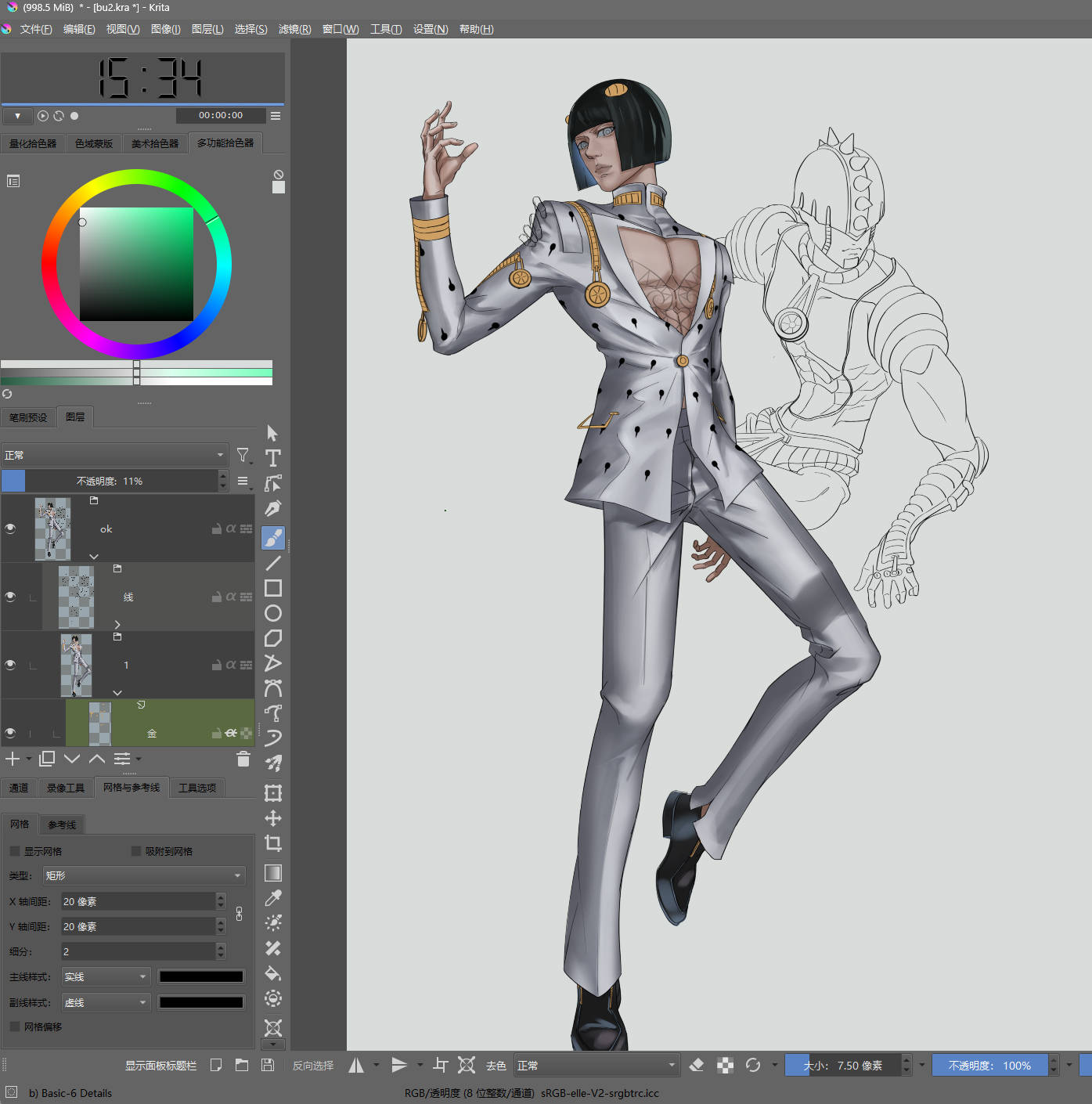Select the Calligraphy tool
This screenshot has height=1104, width=1092.
272,509
